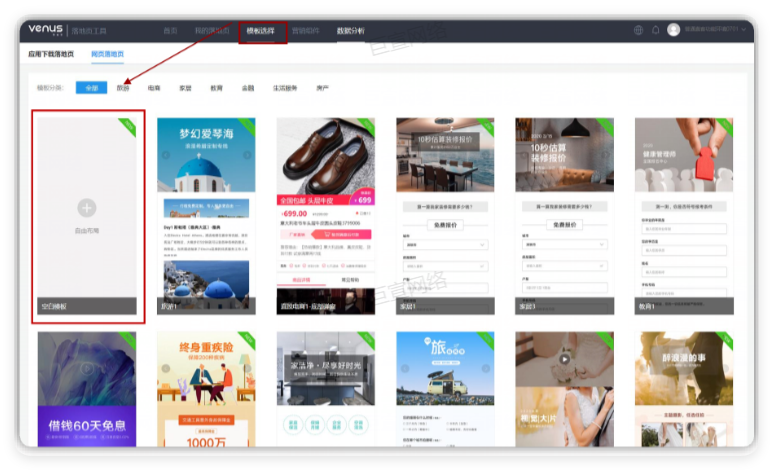Click 免费报价 button in 家居1 preview
The image size is (773, 470).
pyautogui.click(x=445, y=225)
